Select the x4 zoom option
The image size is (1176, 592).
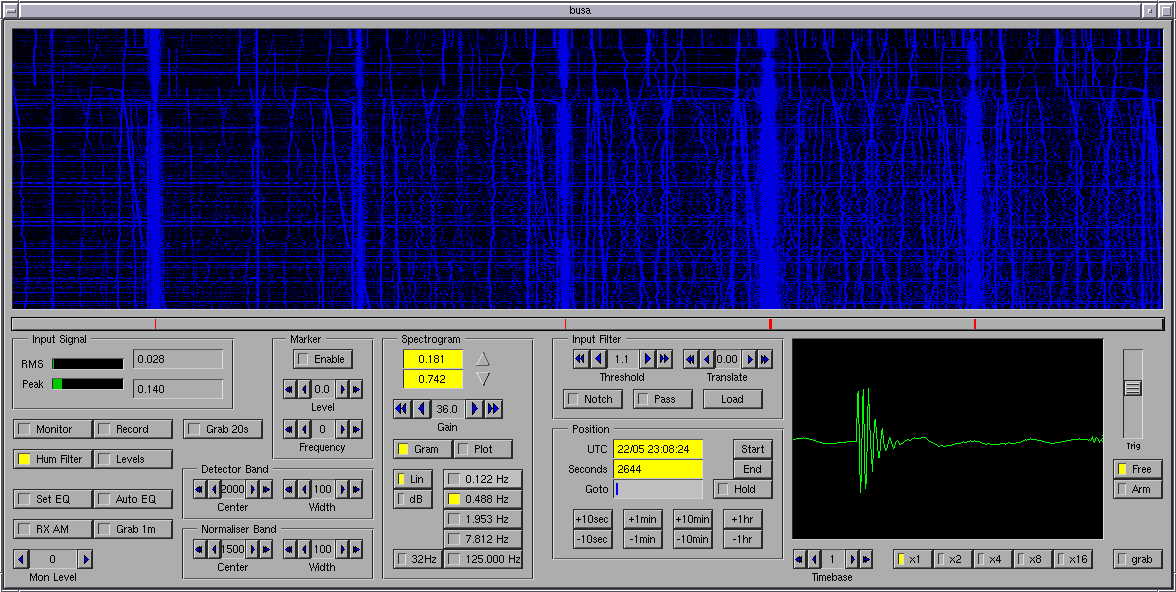(x=993, y=559)
